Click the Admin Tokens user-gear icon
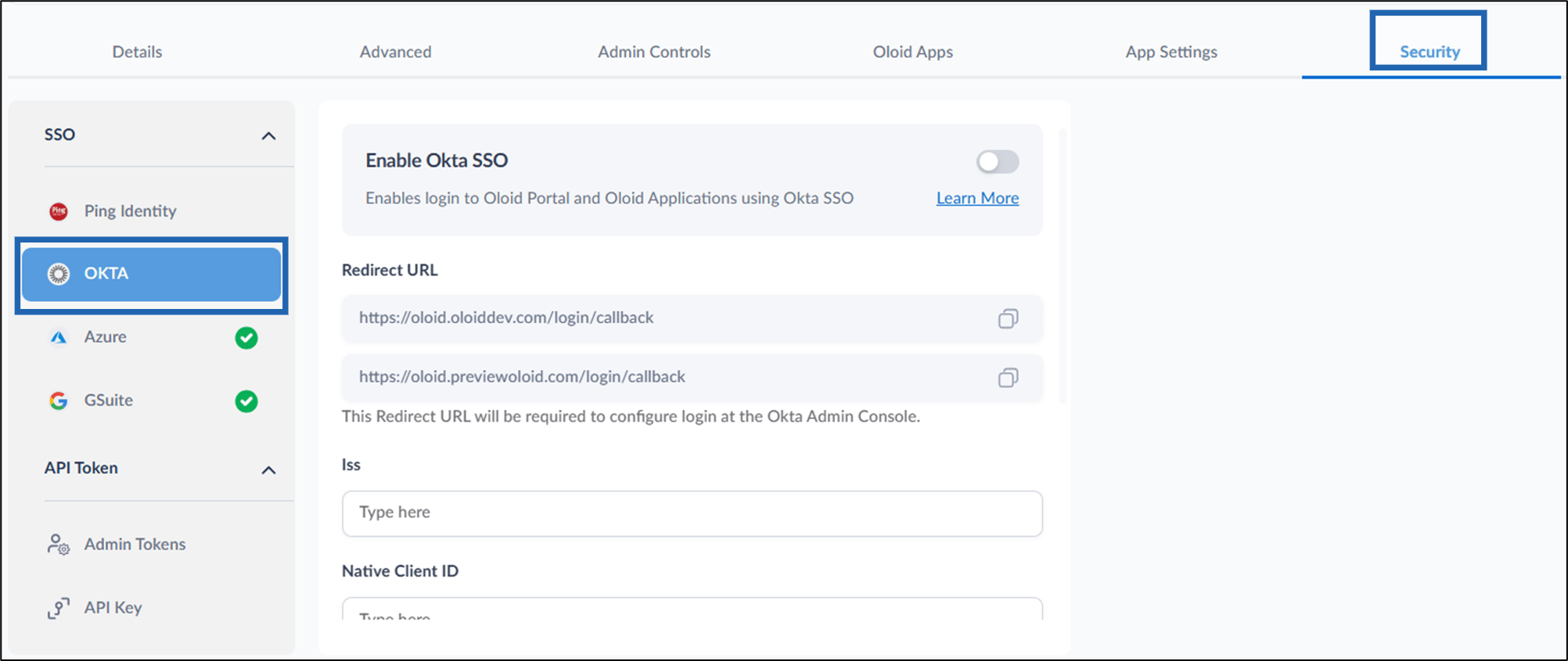 [x=59, y=544]
